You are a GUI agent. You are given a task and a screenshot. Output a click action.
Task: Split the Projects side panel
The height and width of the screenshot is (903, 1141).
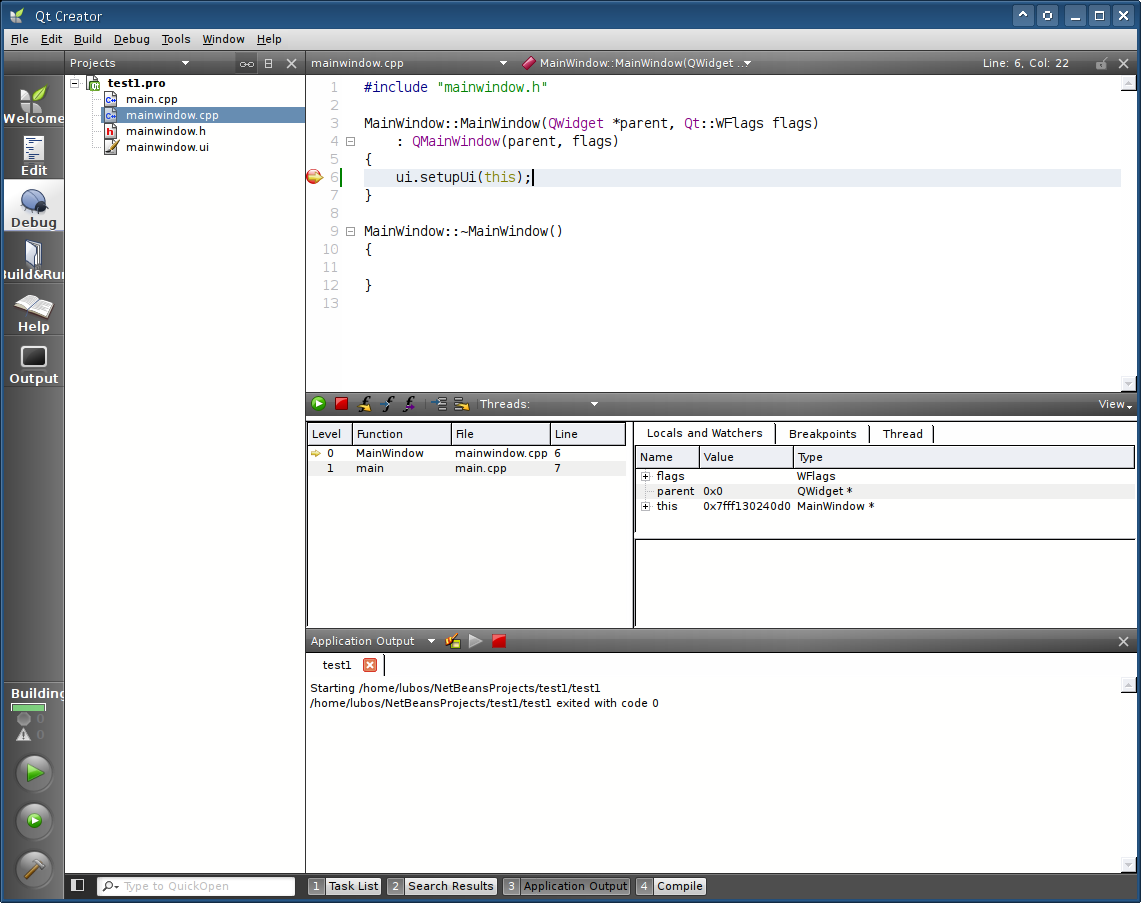[269, 63]
